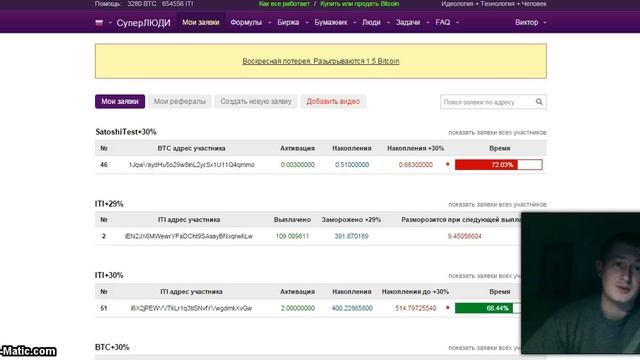
Task: Click Создать новую заявку button
Action: [256, 102]
